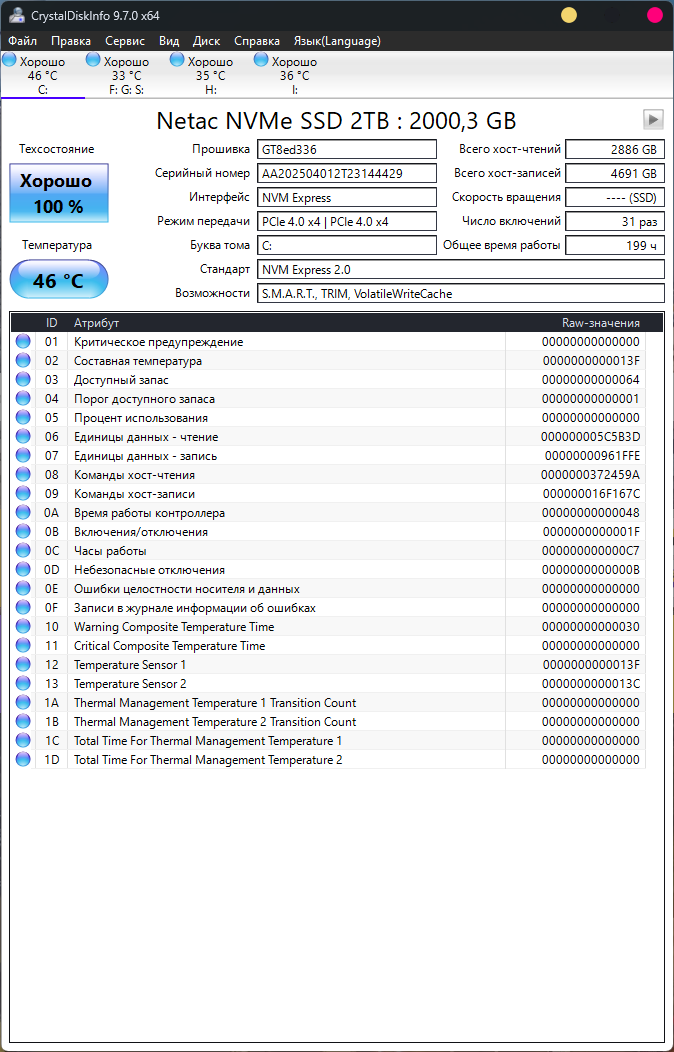
Task: Click status orb for attribute 1A row
Action: coord(23,702)
